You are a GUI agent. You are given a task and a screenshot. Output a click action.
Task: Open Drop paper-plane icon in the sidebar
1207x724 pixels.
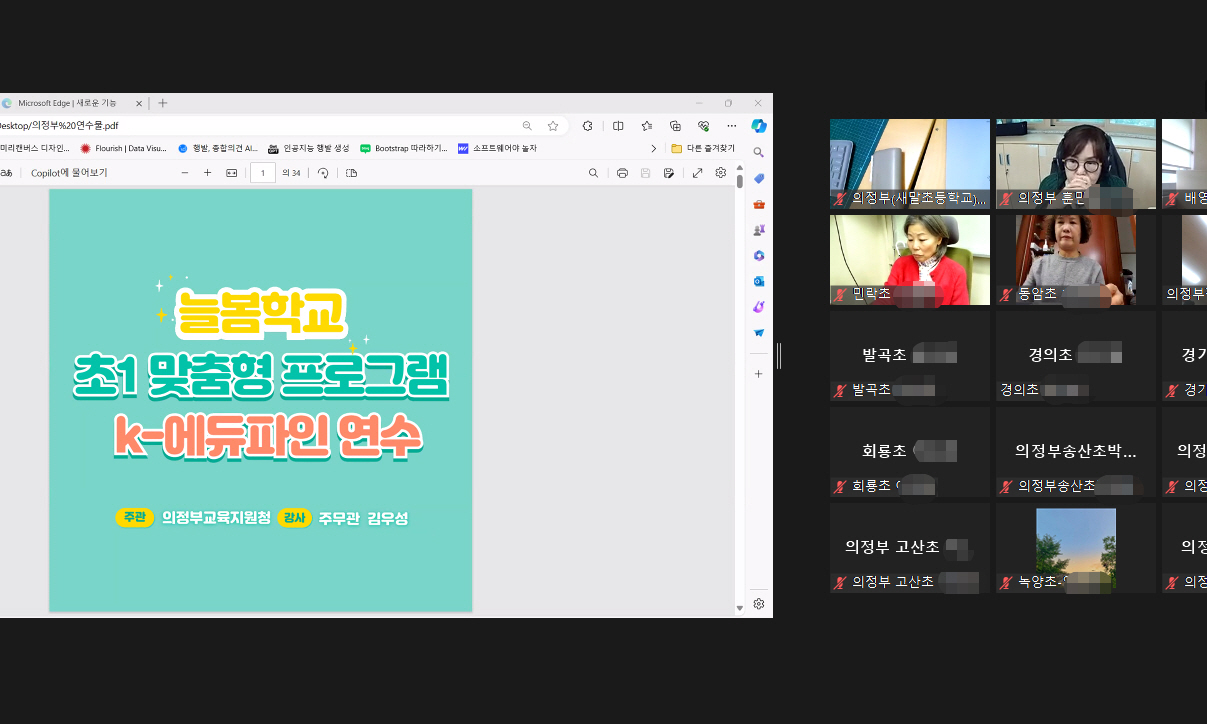(x=759, y=333)
